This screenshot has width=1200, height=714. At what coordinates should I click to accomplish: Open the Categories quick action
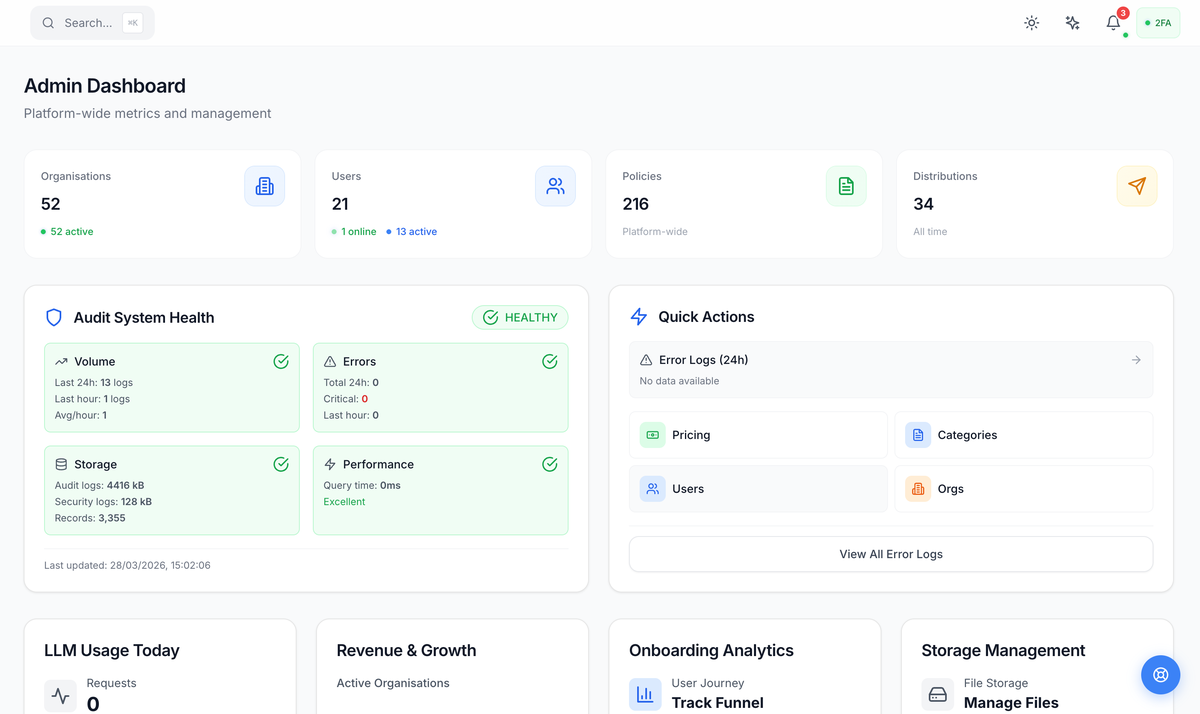[x=1023, y=435]
